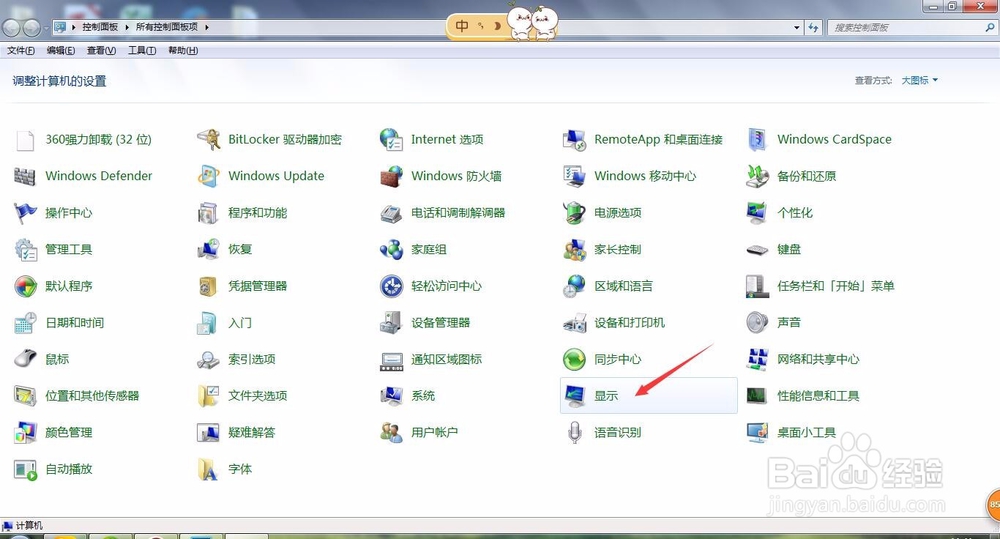Viewport: 1000px width, 539px height.
Task: Open 用户帐户 users icon
Action: [x=391, y=432]
